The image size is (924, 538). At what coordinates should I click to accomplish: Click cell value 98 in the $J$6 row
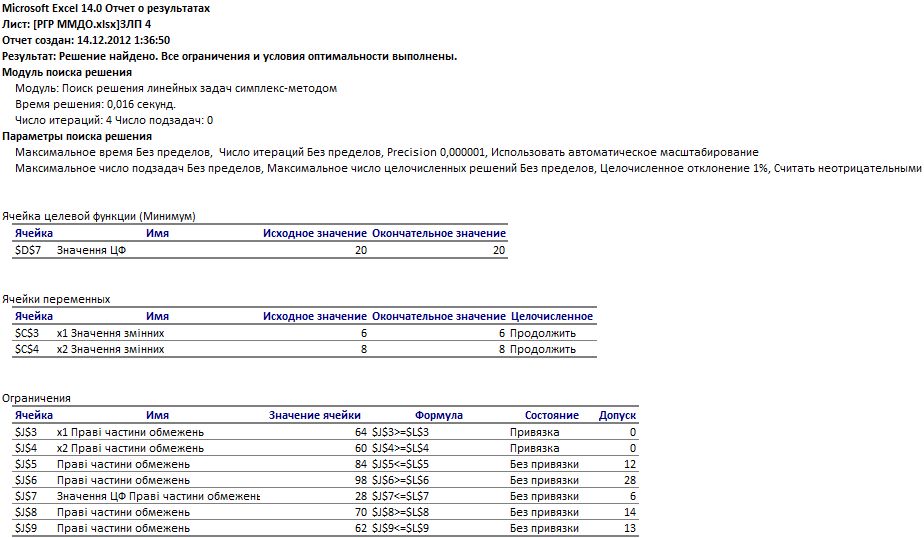(361, 480)
